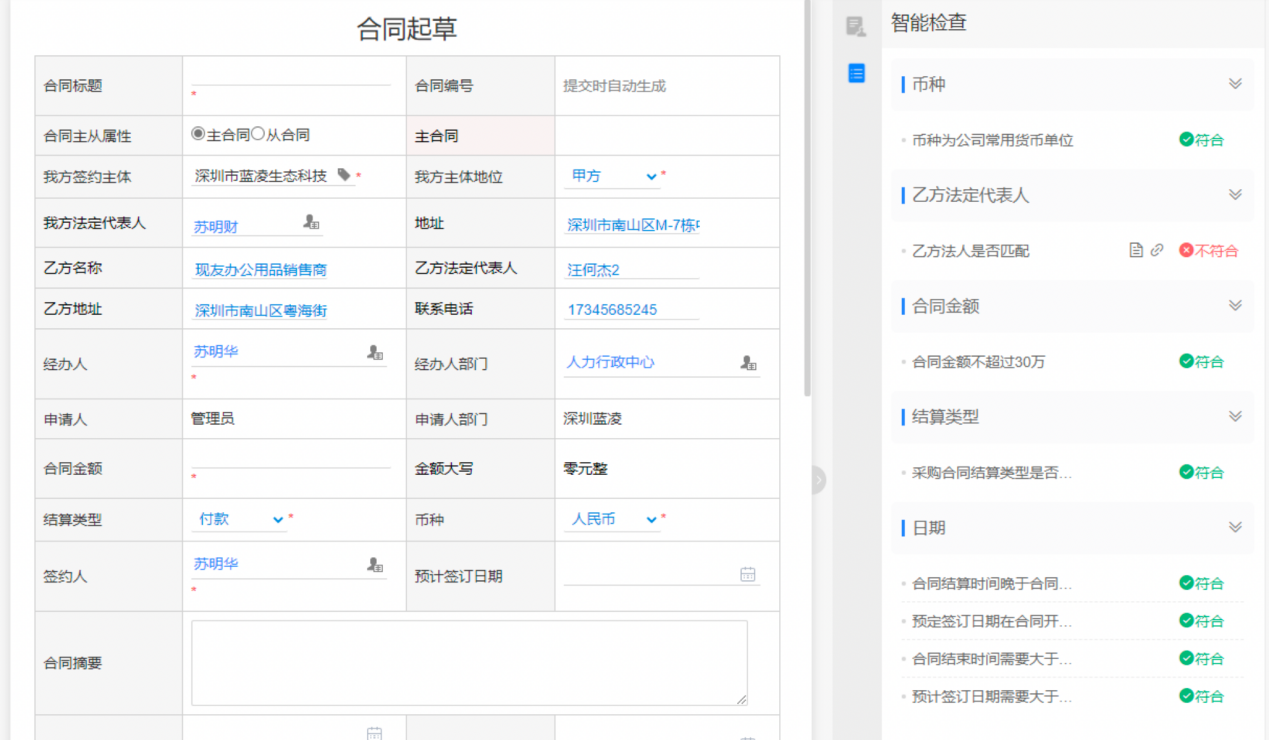This screenshot has height=740, width=1269.
Task: Collapse the 乙方法定代表人 check section
Action: point(1235,195)
